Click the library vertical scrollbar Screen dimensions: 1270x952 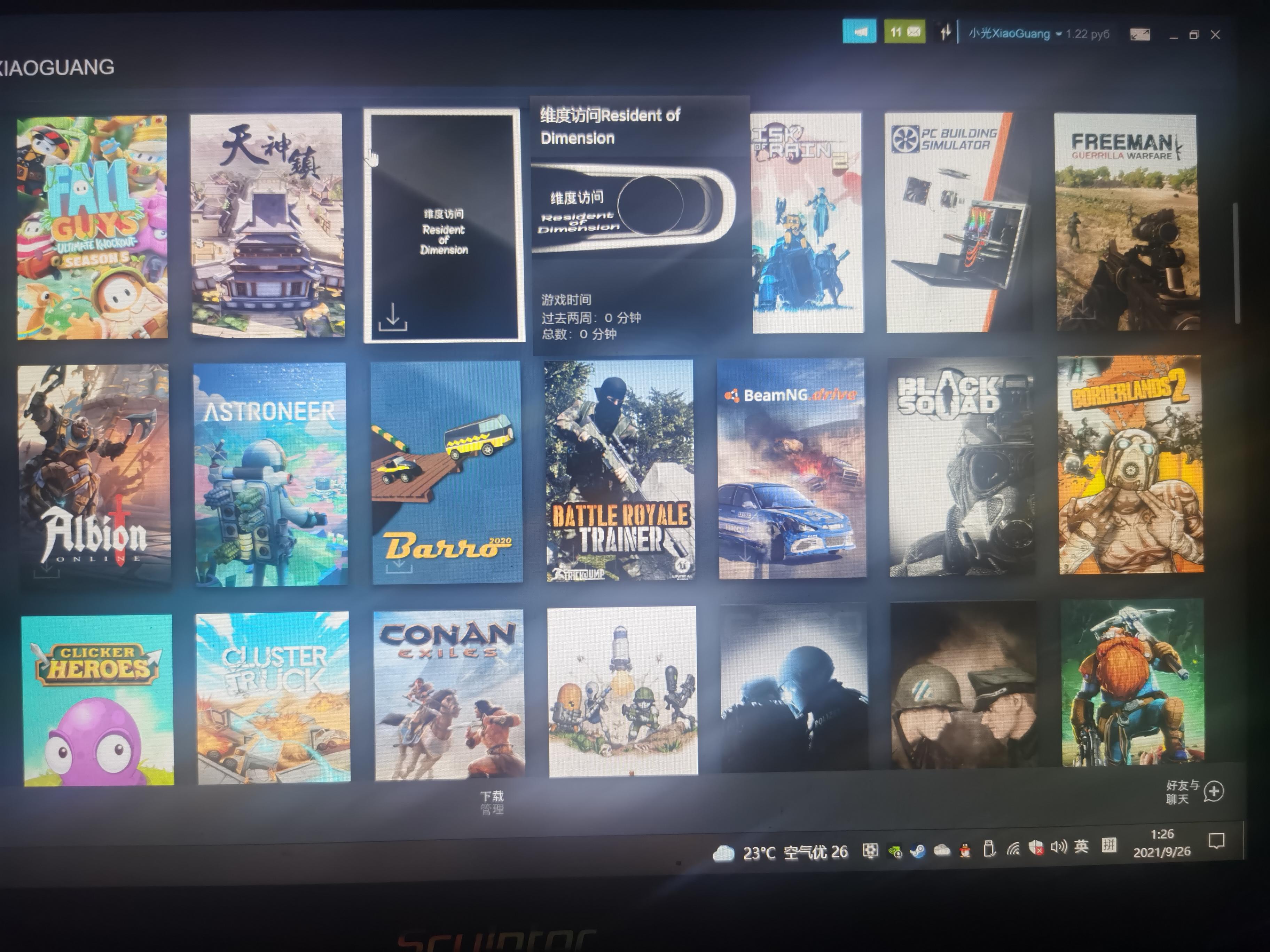click(x=1237, y=263)
